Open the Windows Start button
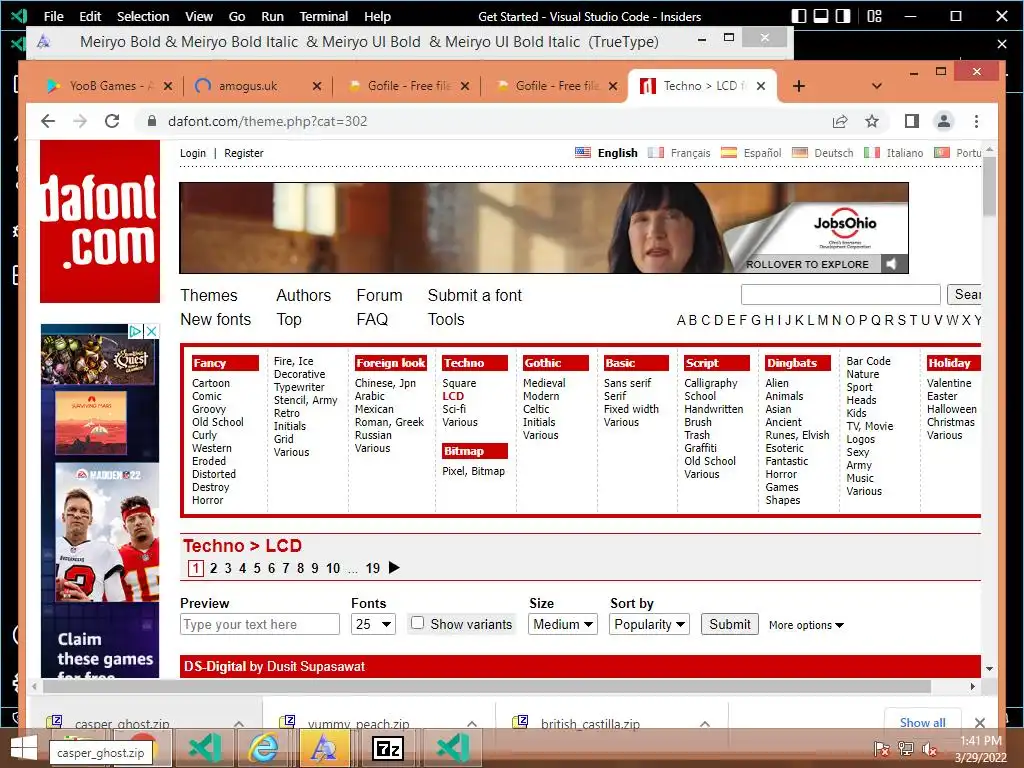The height and width of the screenshot is (768, 1024). [x=24, y=748]
